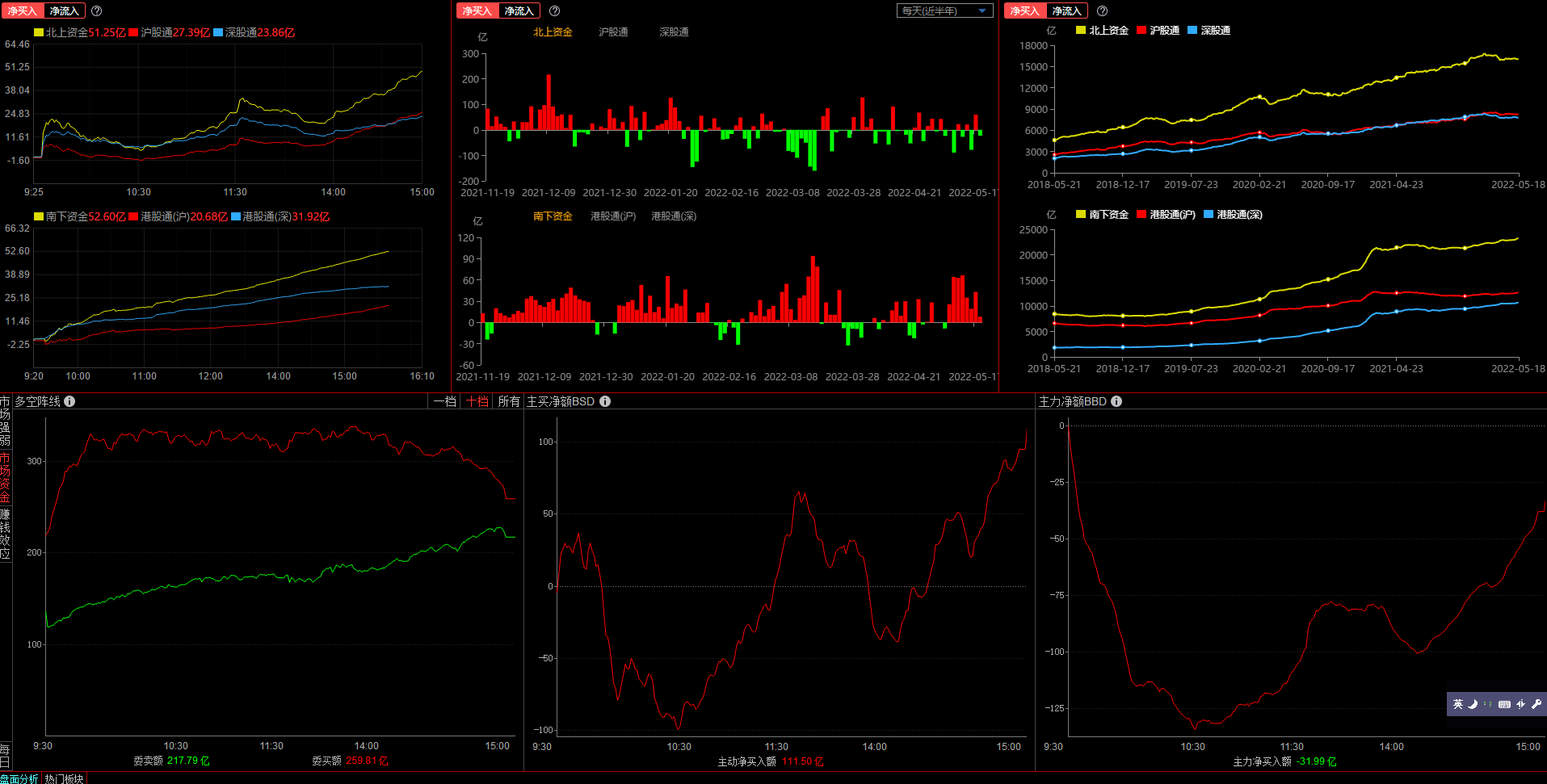Screen dimensions: 1547x784
Task: Click the yellow 北上资金 legend swatch in right panel
Action: [1081, 30]
